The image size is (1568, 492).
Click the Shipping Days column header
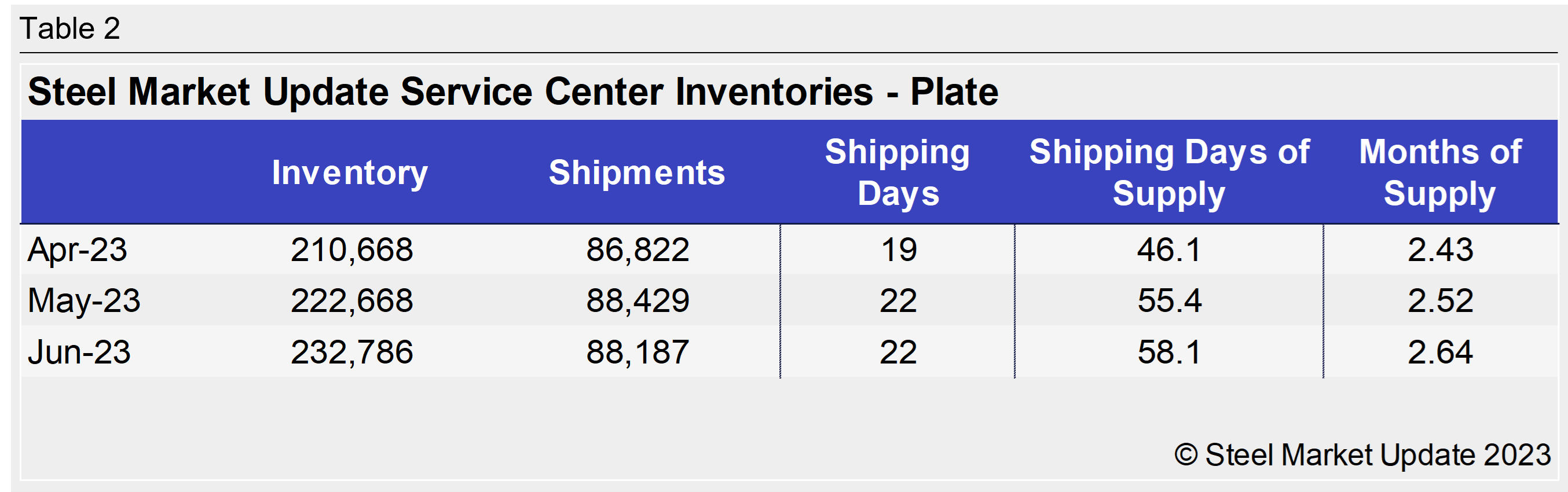coord(898,172)
